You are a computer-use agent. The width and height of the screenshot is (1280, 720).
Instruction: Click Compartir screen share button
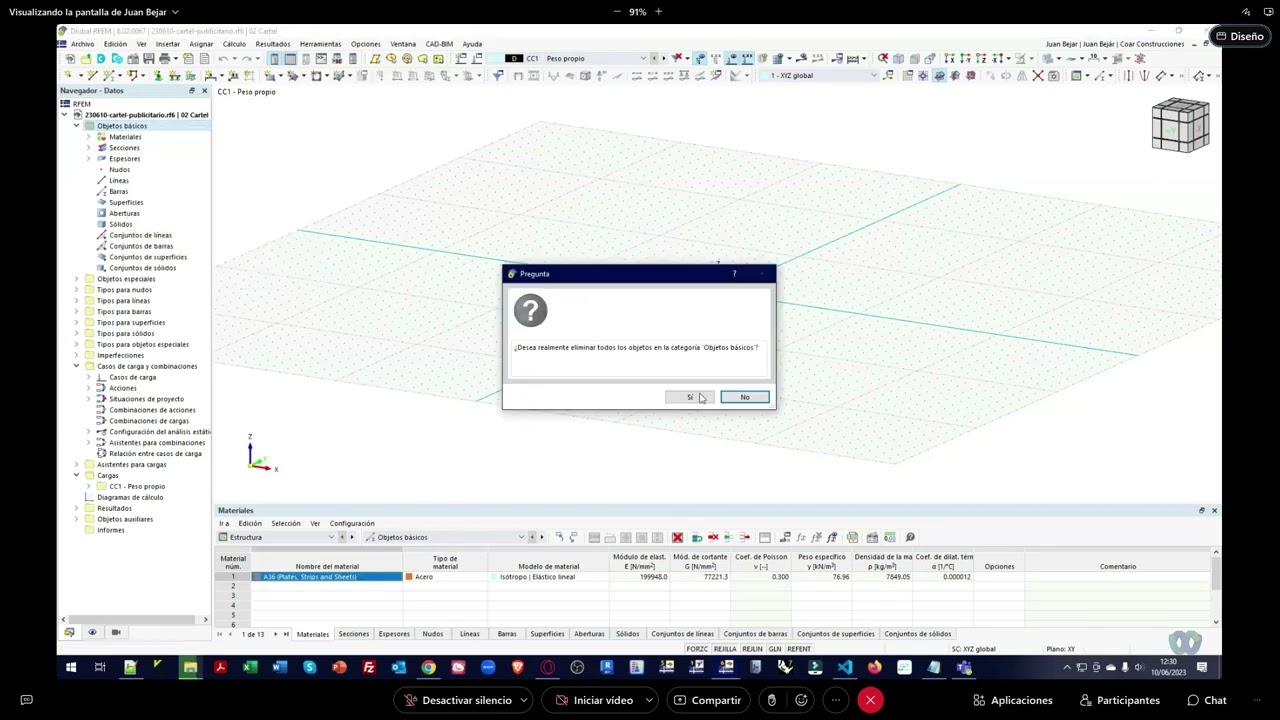pyautogui.click(x=707, y=700)
